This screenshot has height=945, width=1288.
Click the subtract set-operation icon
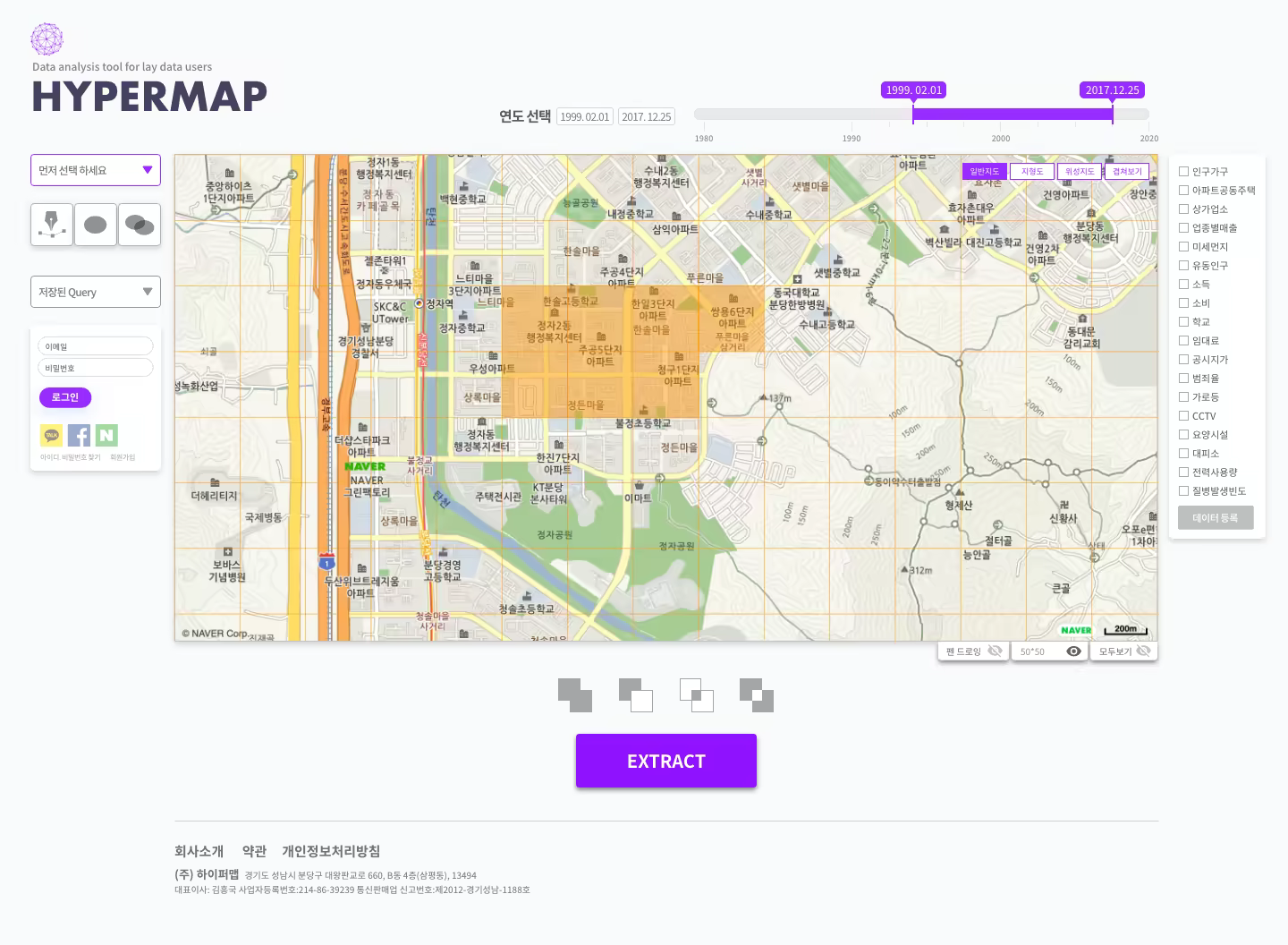tap(636, 695)
